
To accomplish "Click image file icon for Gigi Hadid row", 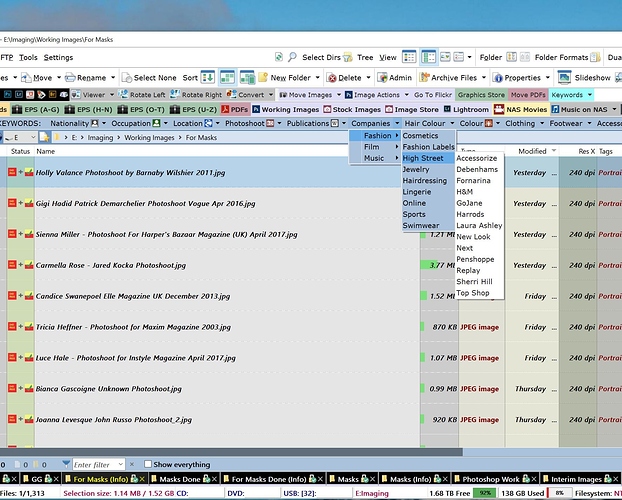I will point(29,203).
